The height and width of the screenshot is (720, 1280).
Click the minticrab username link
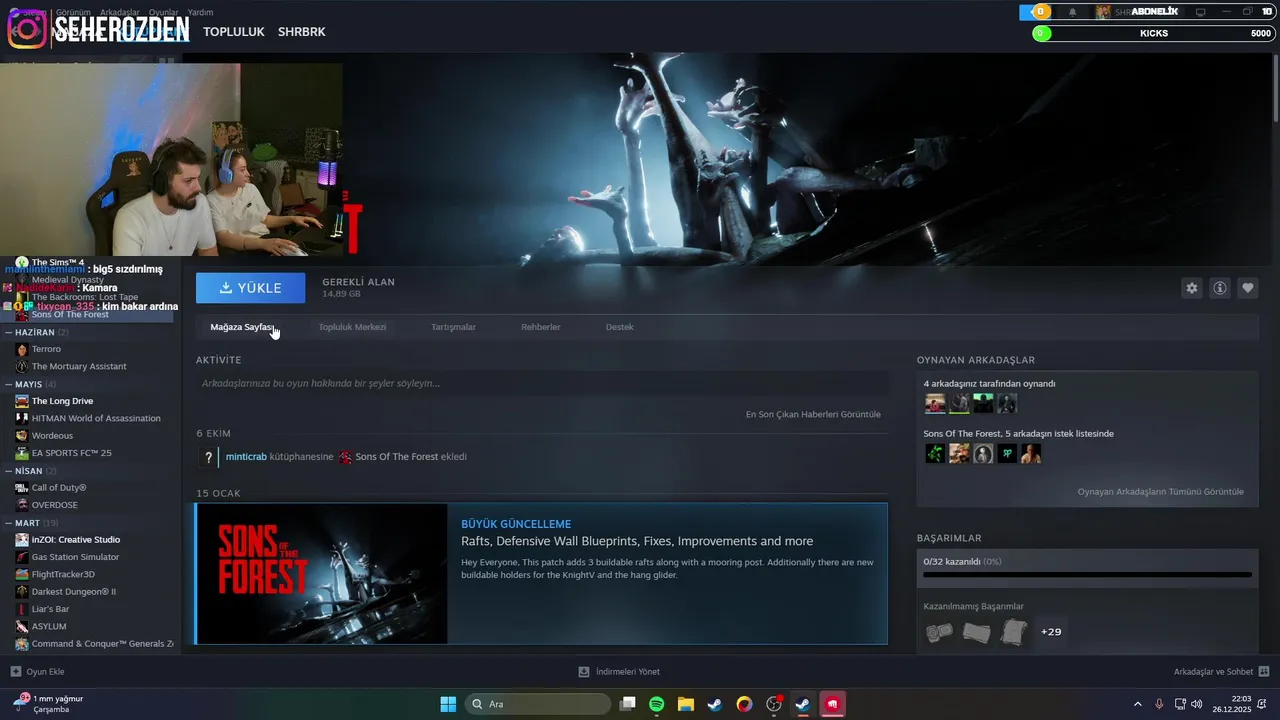point(246,457)
